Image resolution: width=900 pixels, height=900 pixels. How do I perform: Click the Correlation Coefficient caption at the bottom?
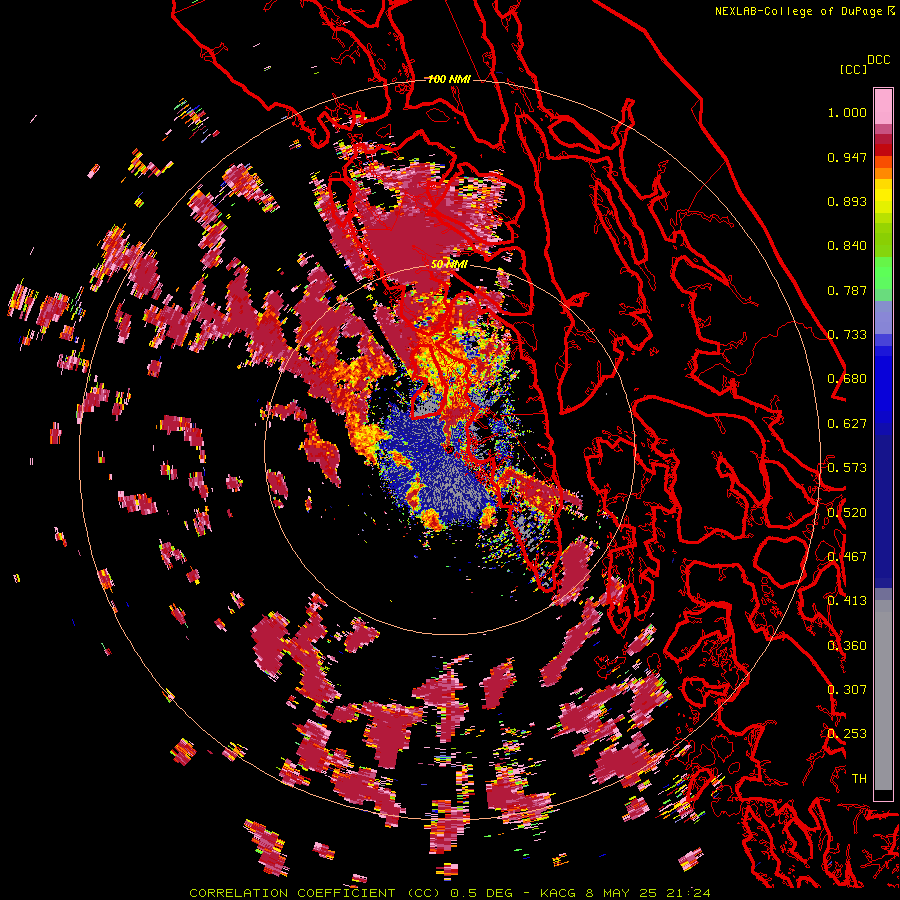tap(450, 893)
